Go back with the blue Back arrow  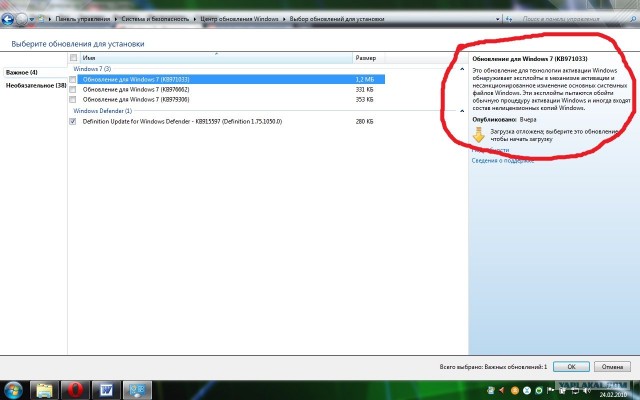pos(7,19)
